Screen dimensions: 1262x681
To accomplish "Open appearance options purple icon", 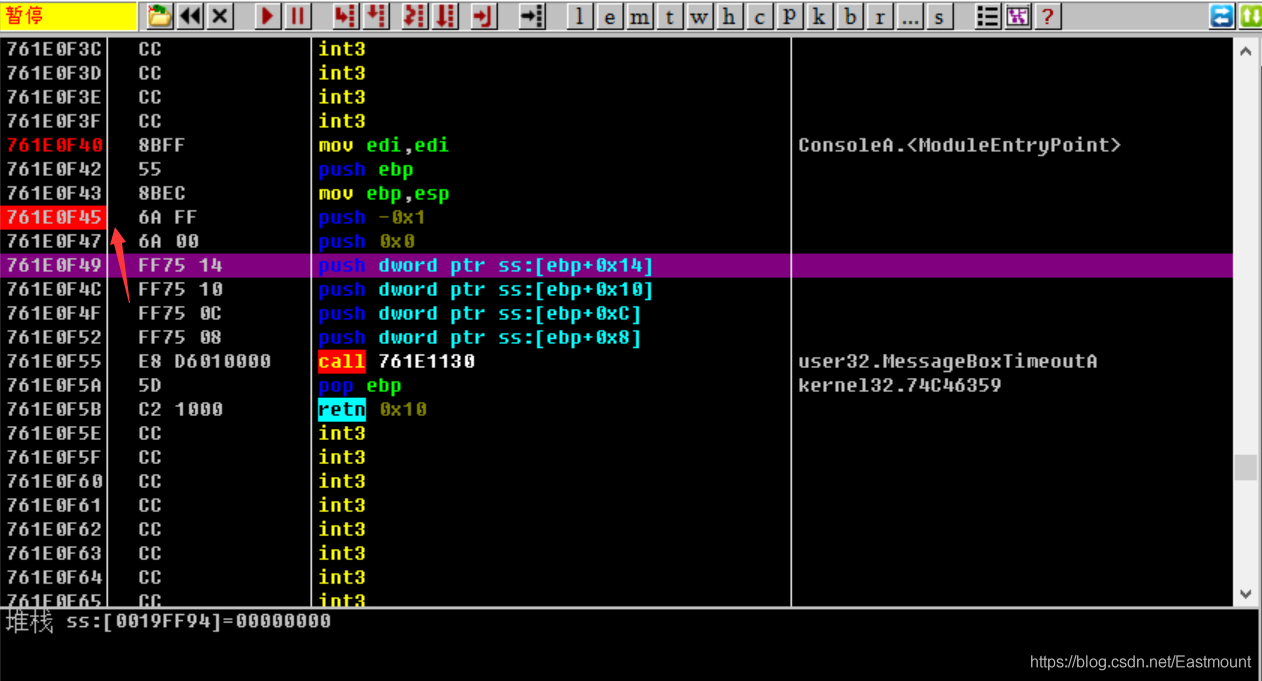I will 1018,17.
